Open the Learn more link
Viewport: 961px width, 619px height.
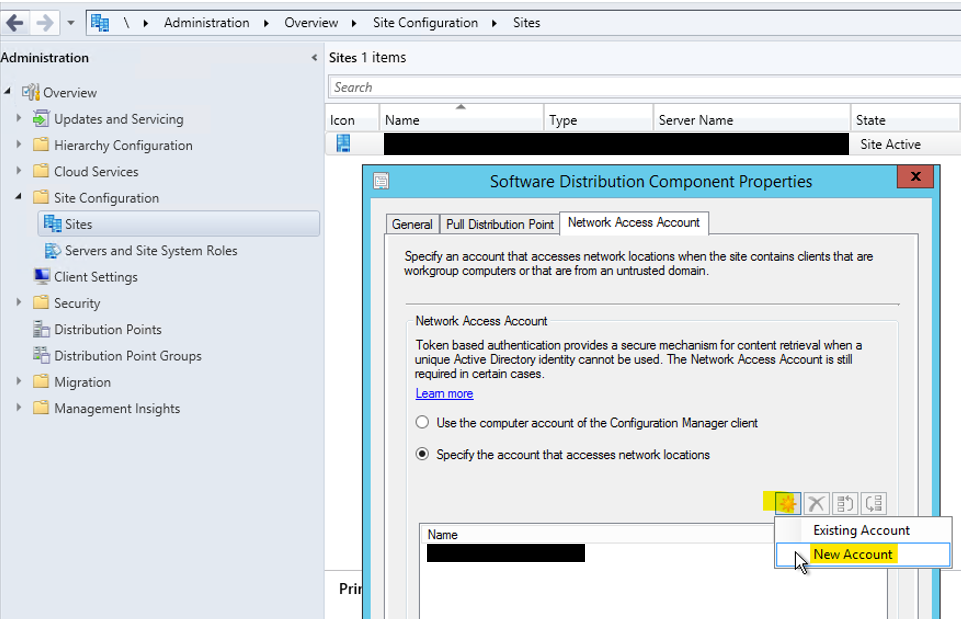click(444, 393)
